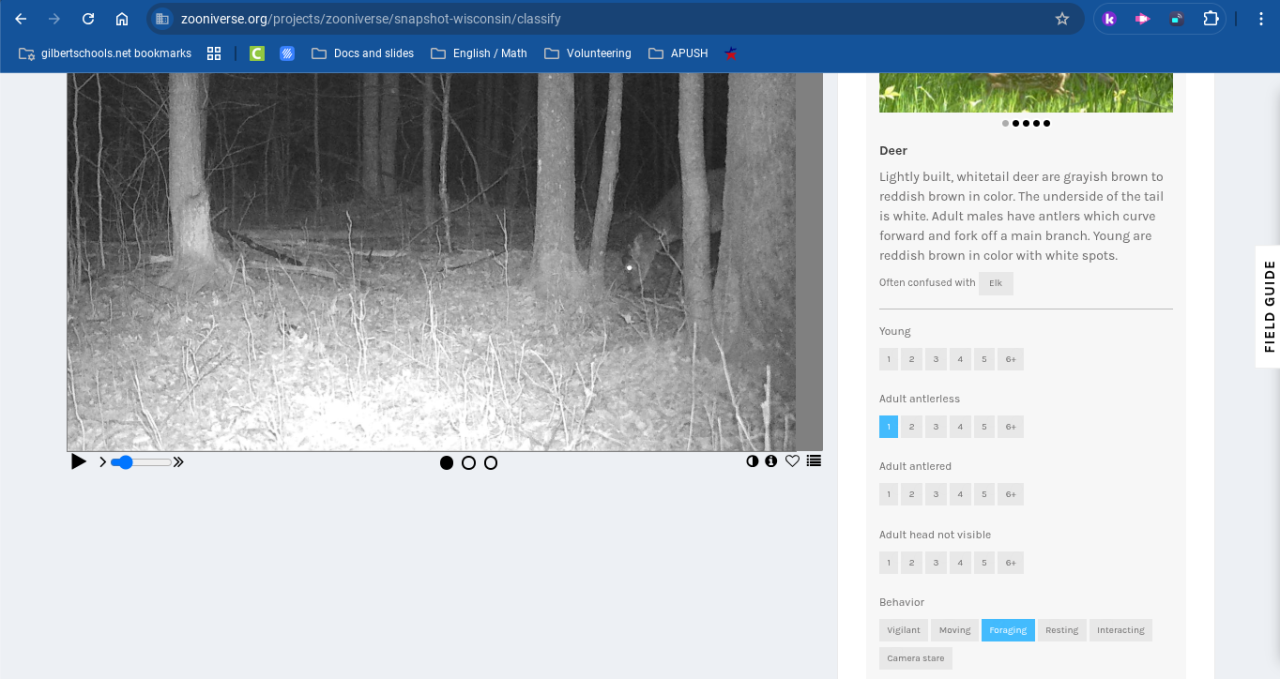Open subject metadata info icon
Screen dimensions: 1280x679
pyautogui.click(x=771, y=461)
